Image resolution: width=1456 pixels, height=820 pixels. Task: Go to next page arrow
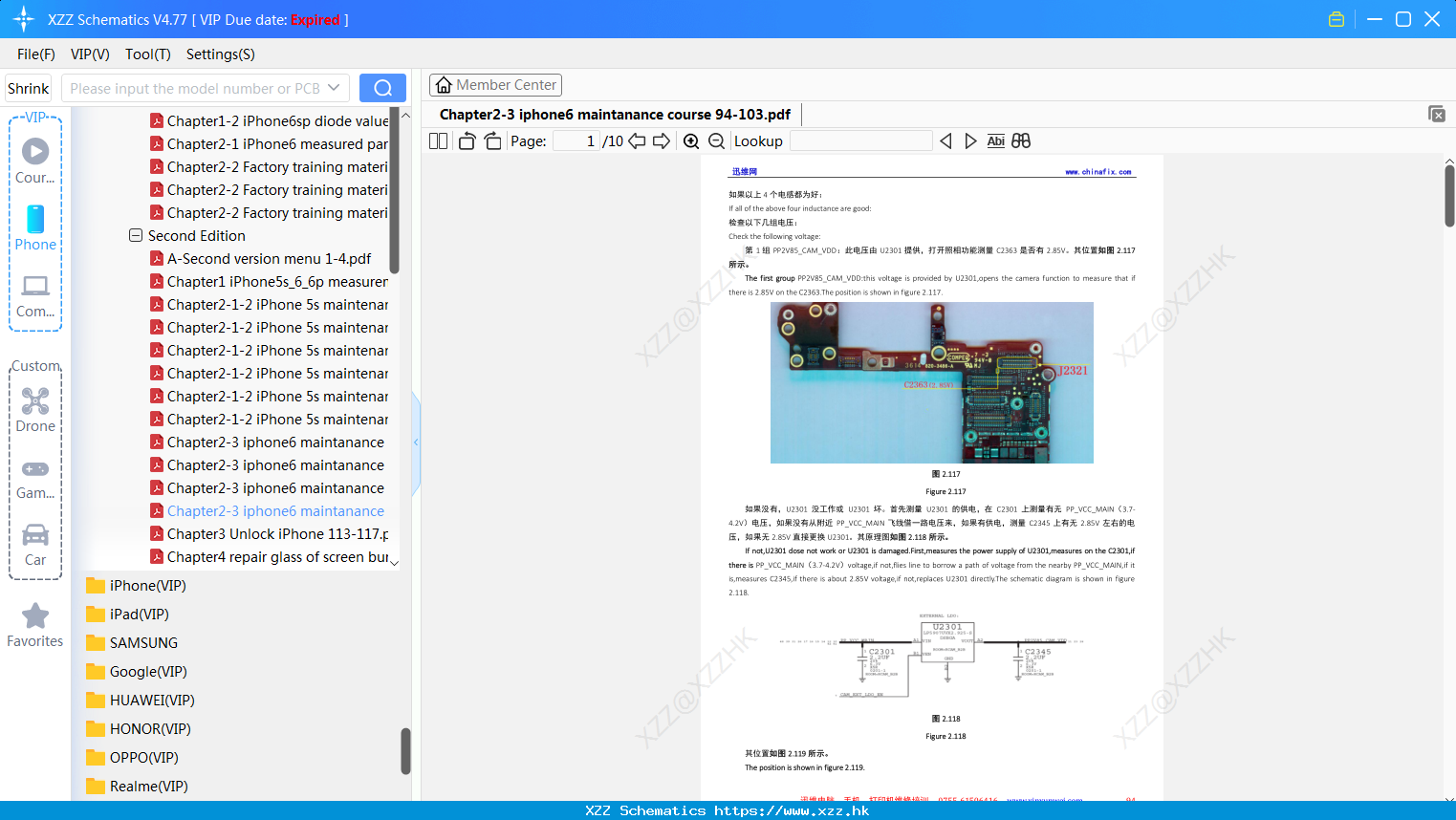662,141
